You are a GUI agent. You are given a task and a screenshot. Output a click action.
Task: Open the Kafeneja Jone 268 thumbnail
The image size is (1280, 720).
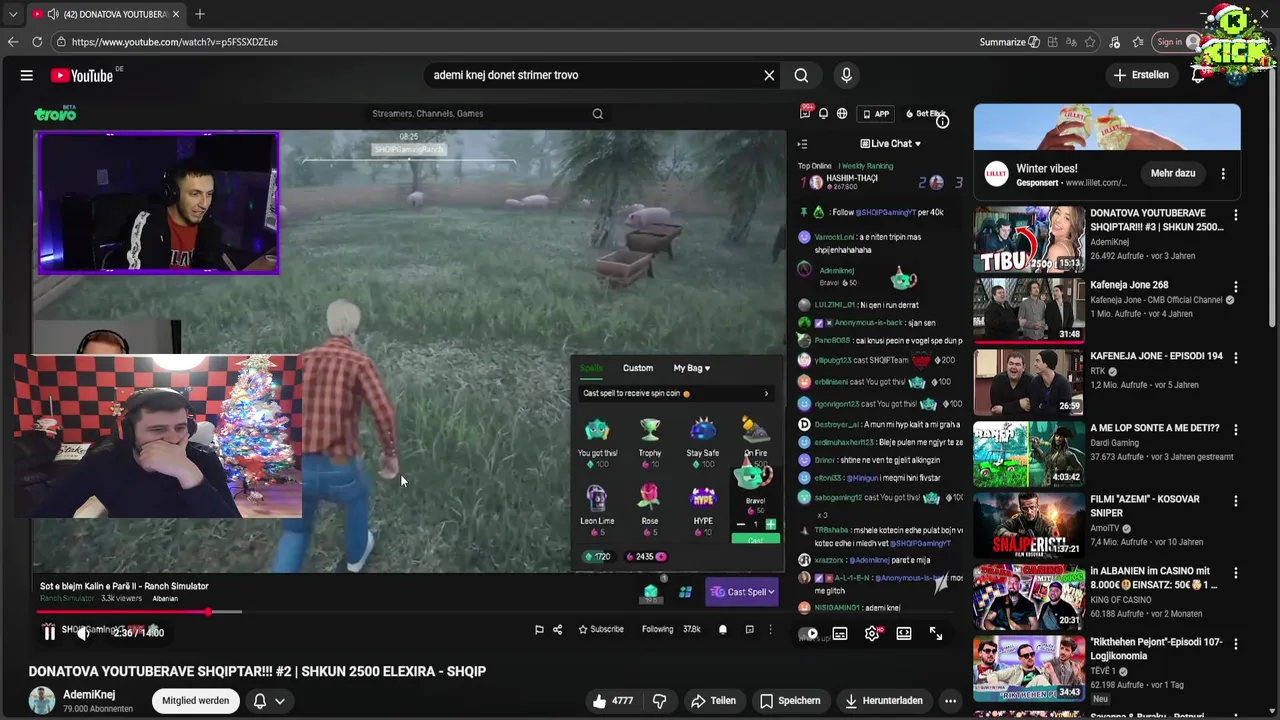point(1029,311)
